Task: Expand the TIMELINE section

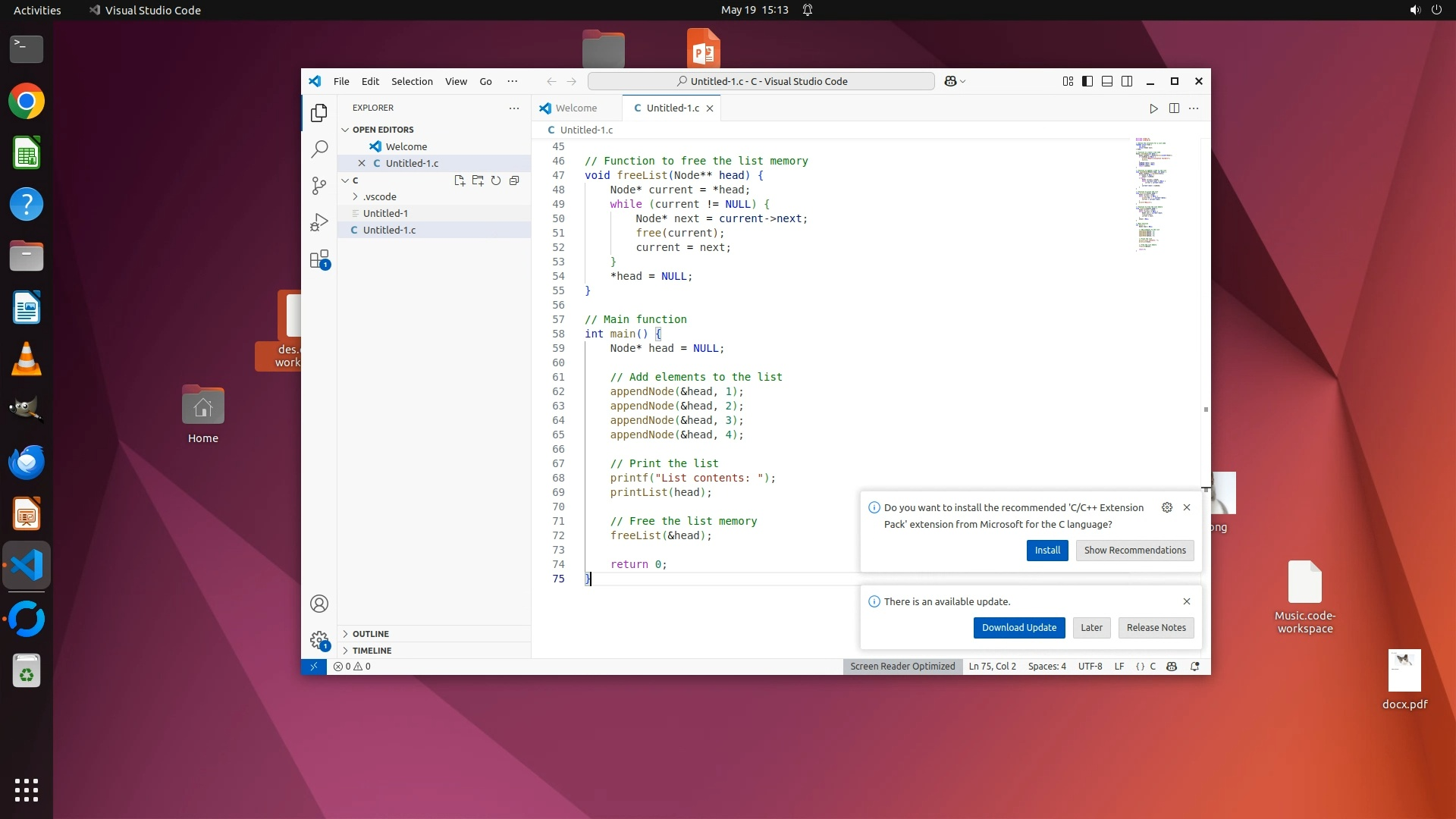Action: click(372, 651)
